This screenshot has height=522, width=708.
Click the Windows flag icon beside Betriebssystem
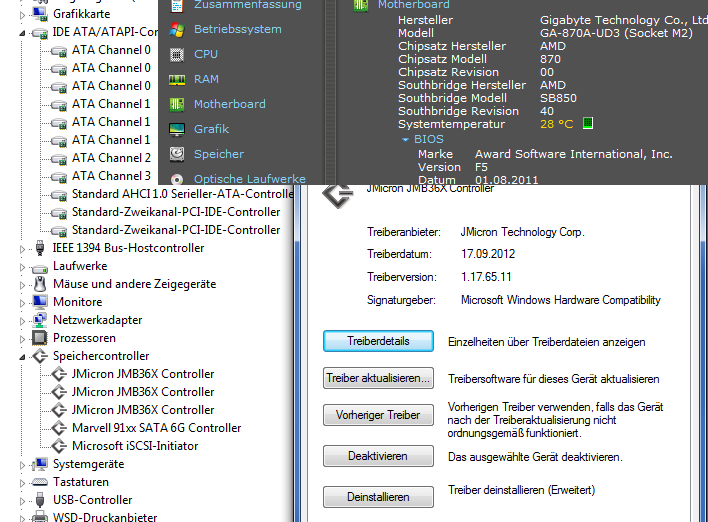pyautogui.click(x=177, y=30)
